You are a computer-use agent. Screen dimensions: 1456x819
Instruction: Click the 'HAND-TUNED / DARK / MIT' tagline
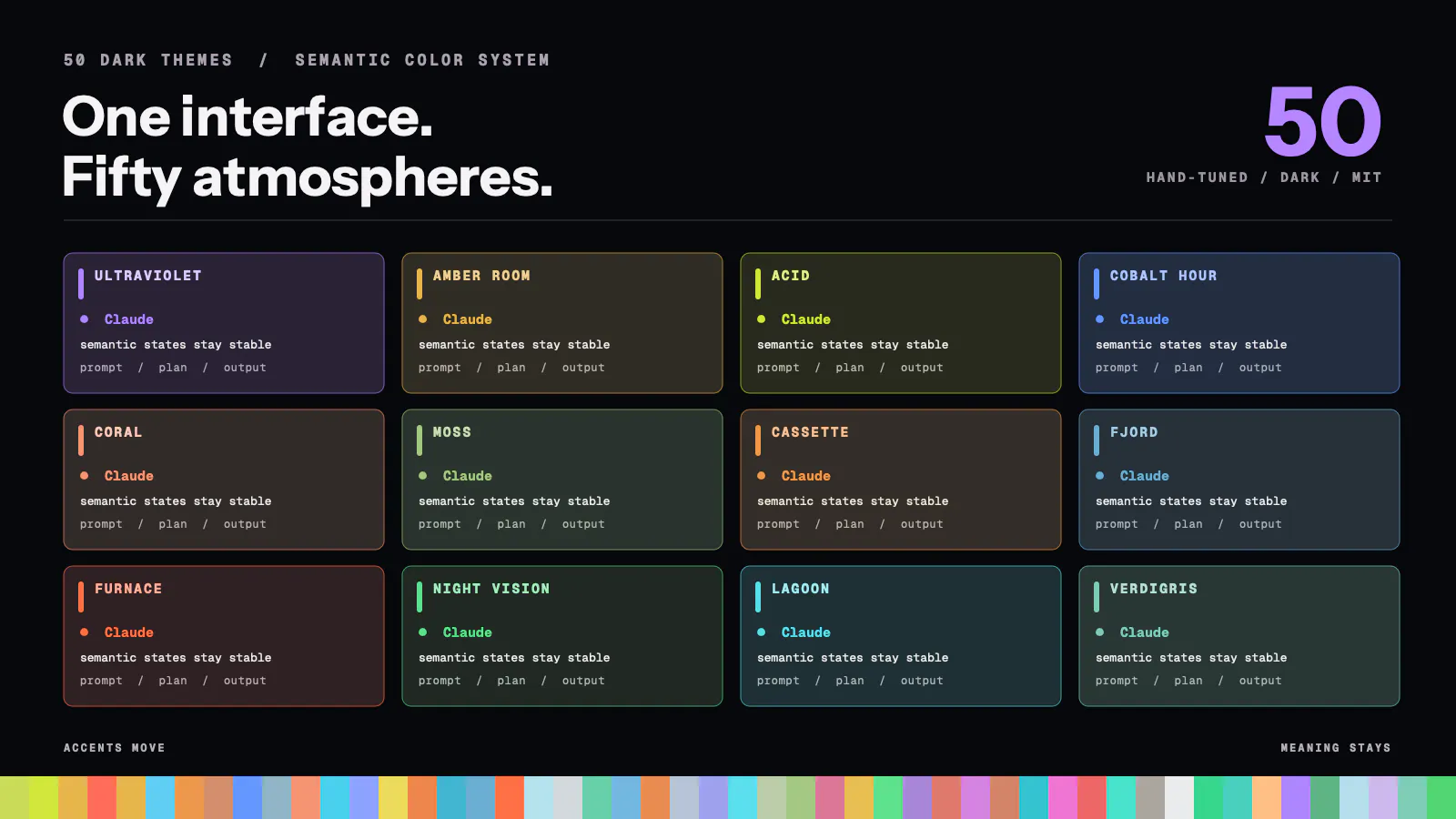tap(1264, 177)
